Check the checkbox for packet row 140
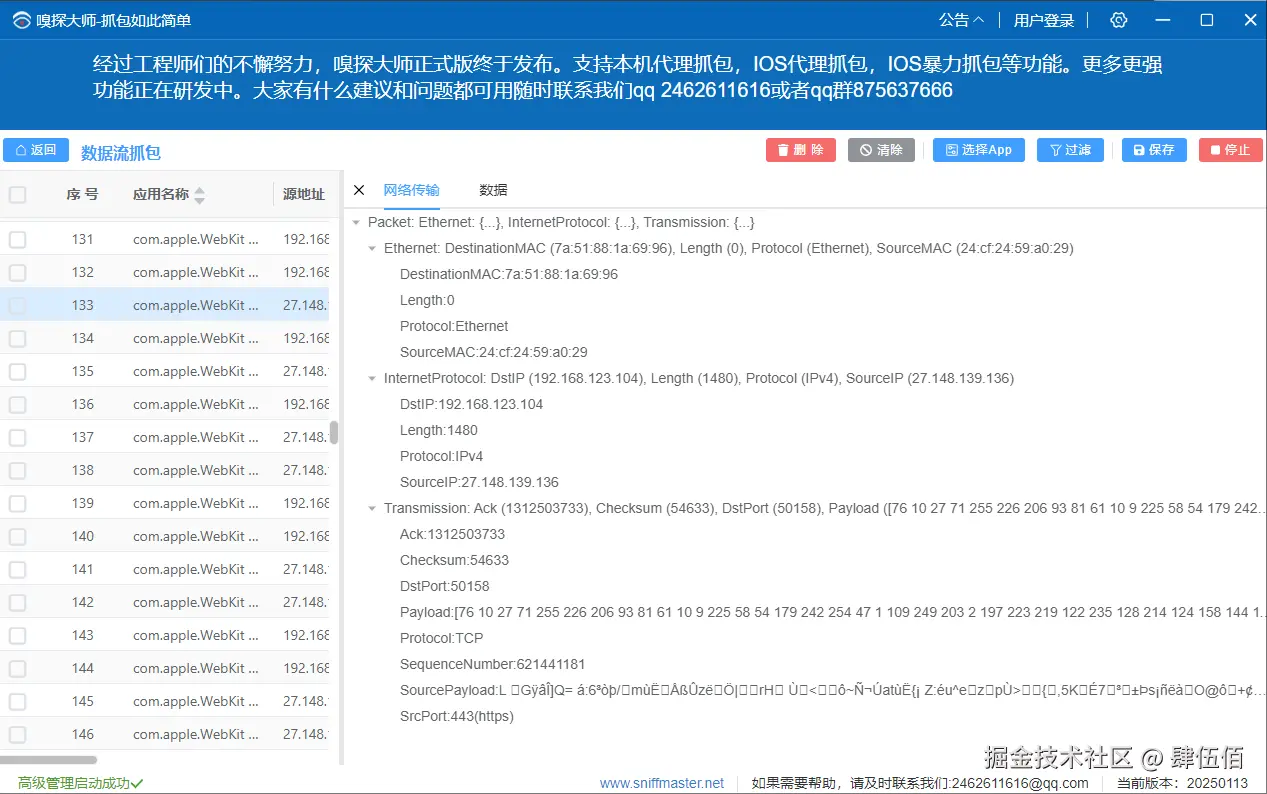 point(17,535)
